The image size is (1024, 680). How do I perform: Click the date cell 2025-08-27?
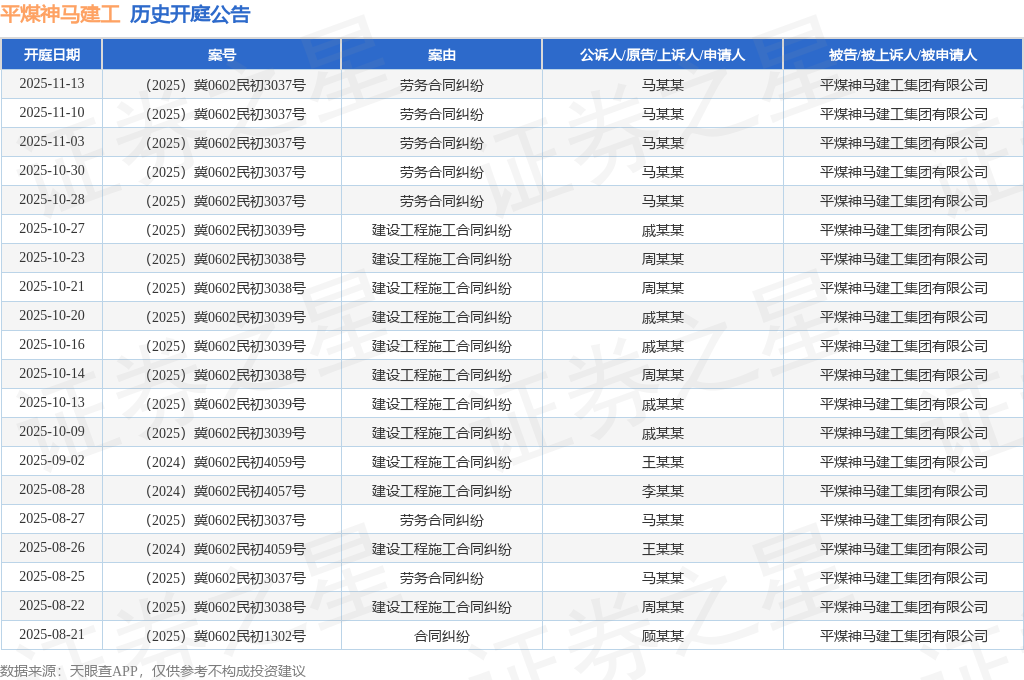click(52, 518)
